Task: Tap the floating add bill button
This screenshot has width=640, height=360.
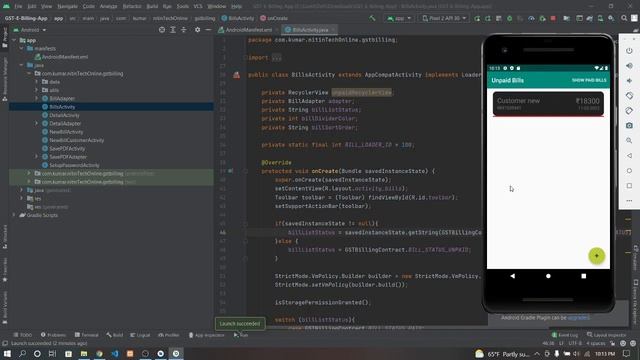Action: pos(596,256)
